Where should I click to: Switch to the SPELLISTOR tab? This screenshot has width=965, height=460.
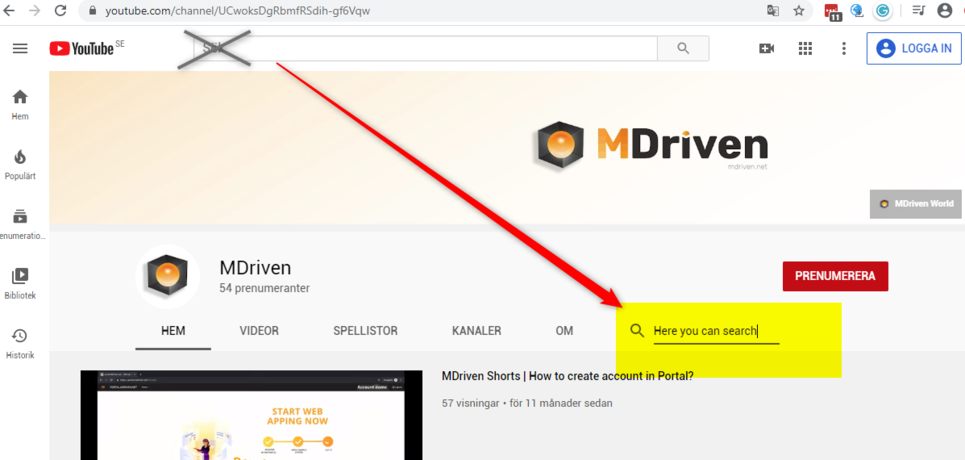click(x=366, y=331)
